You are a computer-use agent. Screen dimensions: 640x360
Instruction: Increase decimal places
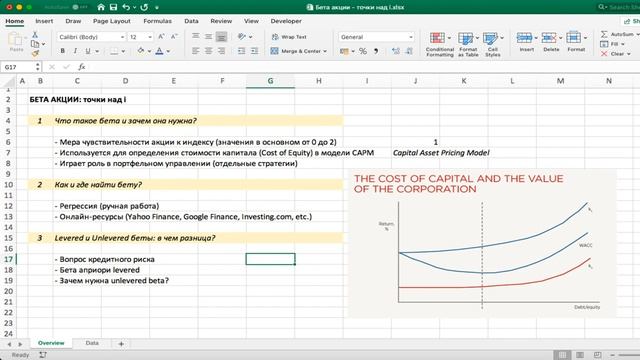coord(396,51)
